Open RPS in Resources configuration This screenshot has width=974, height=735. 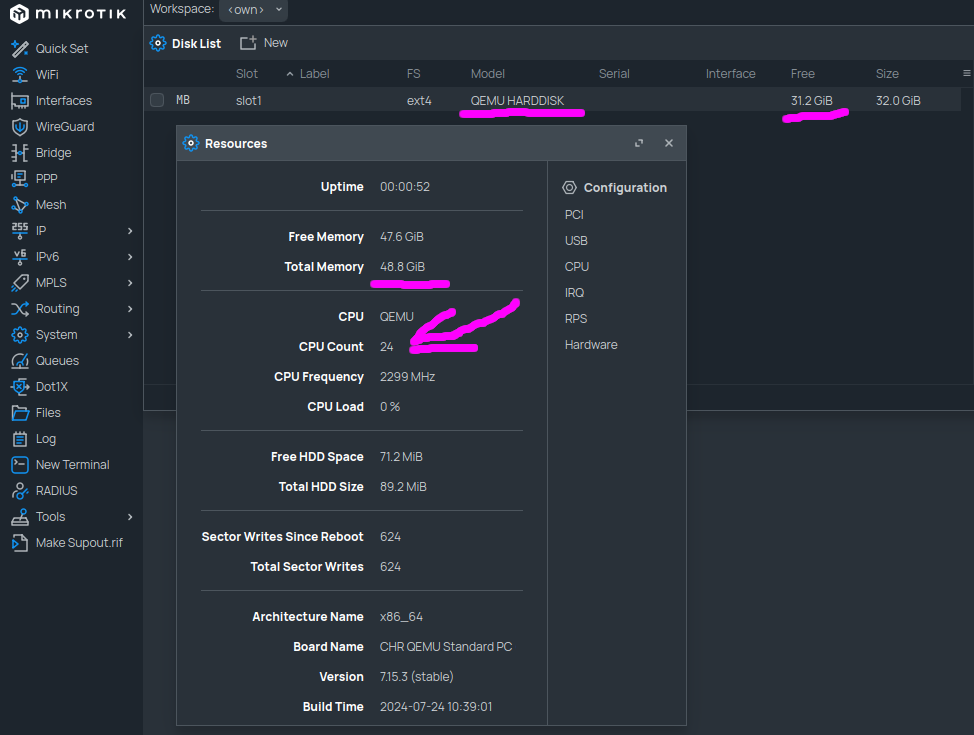coord(576,319)
